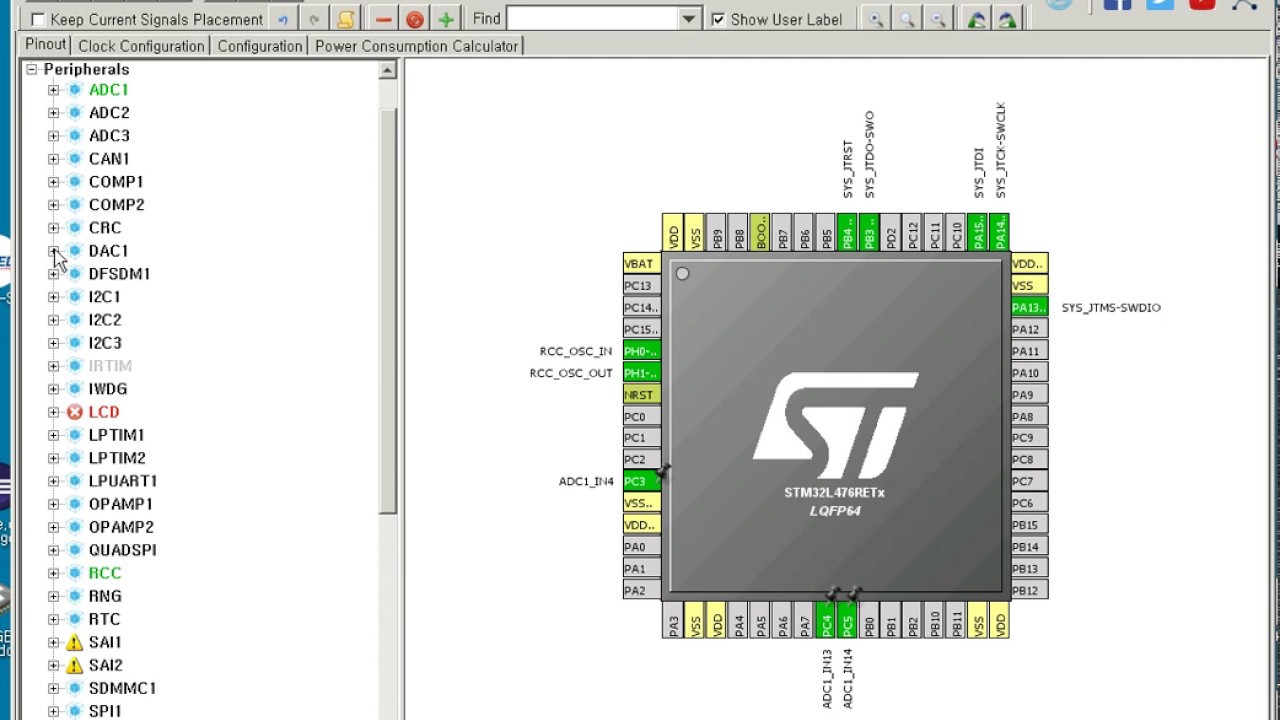Click the VBAT pin on chip
The width and height of the screenshot is (1280, 720).
(641, 263)
